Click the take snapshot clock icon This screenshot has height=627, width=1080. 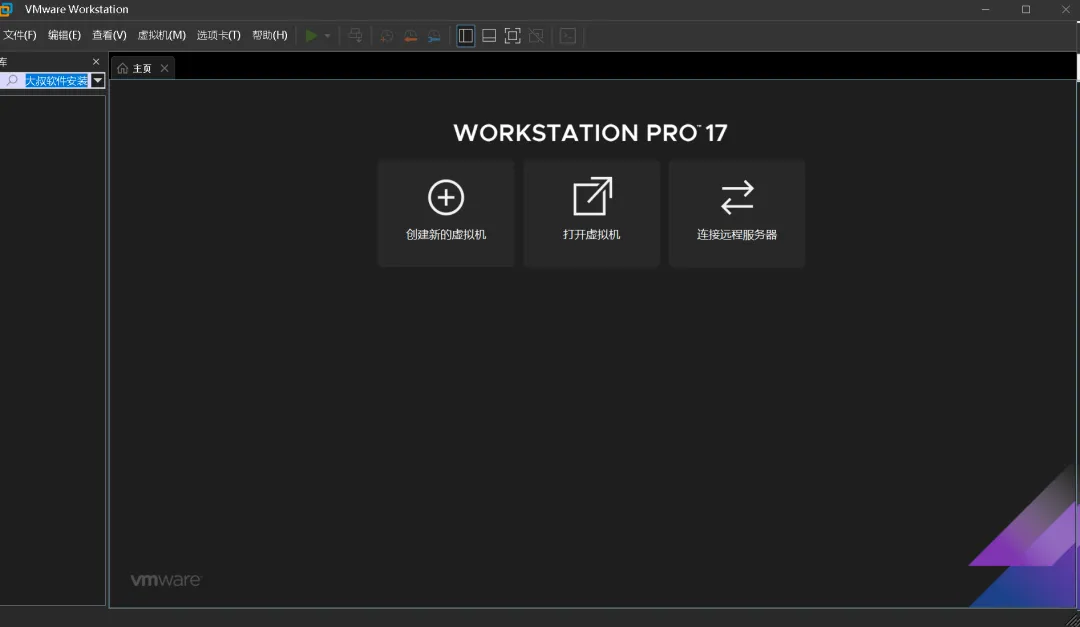click(x=387, y=36)
